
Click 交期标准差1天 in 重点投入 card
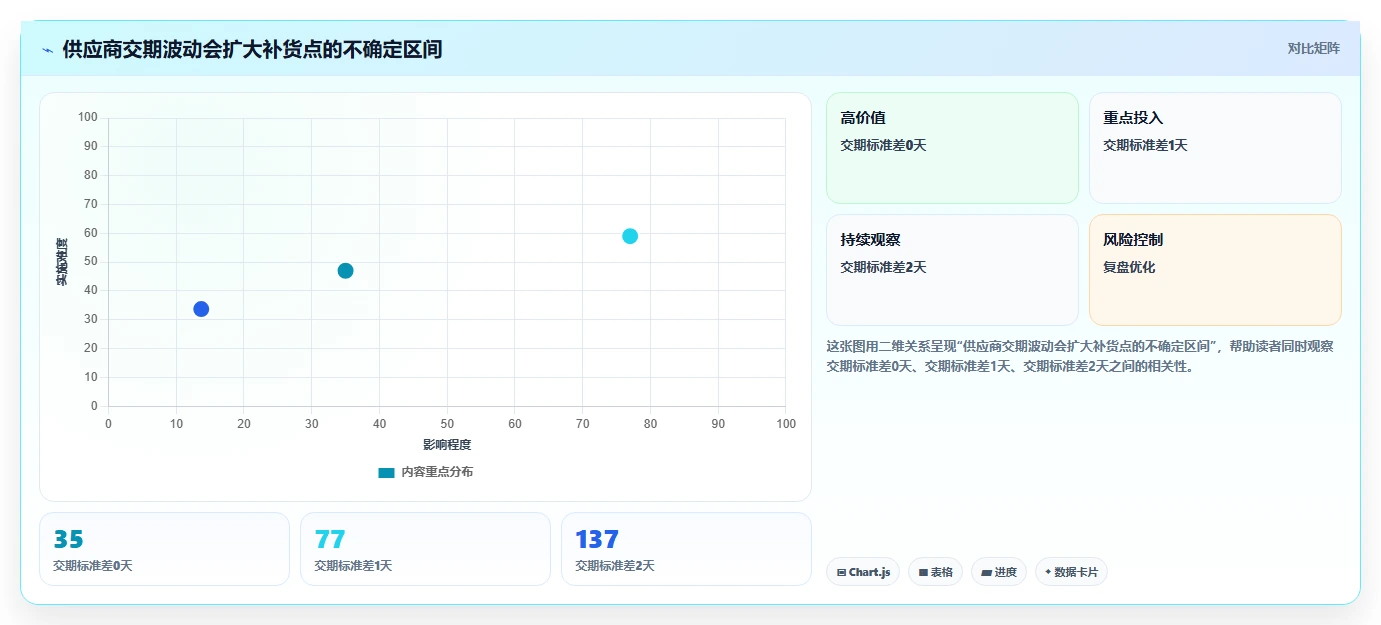pyautogui.click(x=1145, y=145)
